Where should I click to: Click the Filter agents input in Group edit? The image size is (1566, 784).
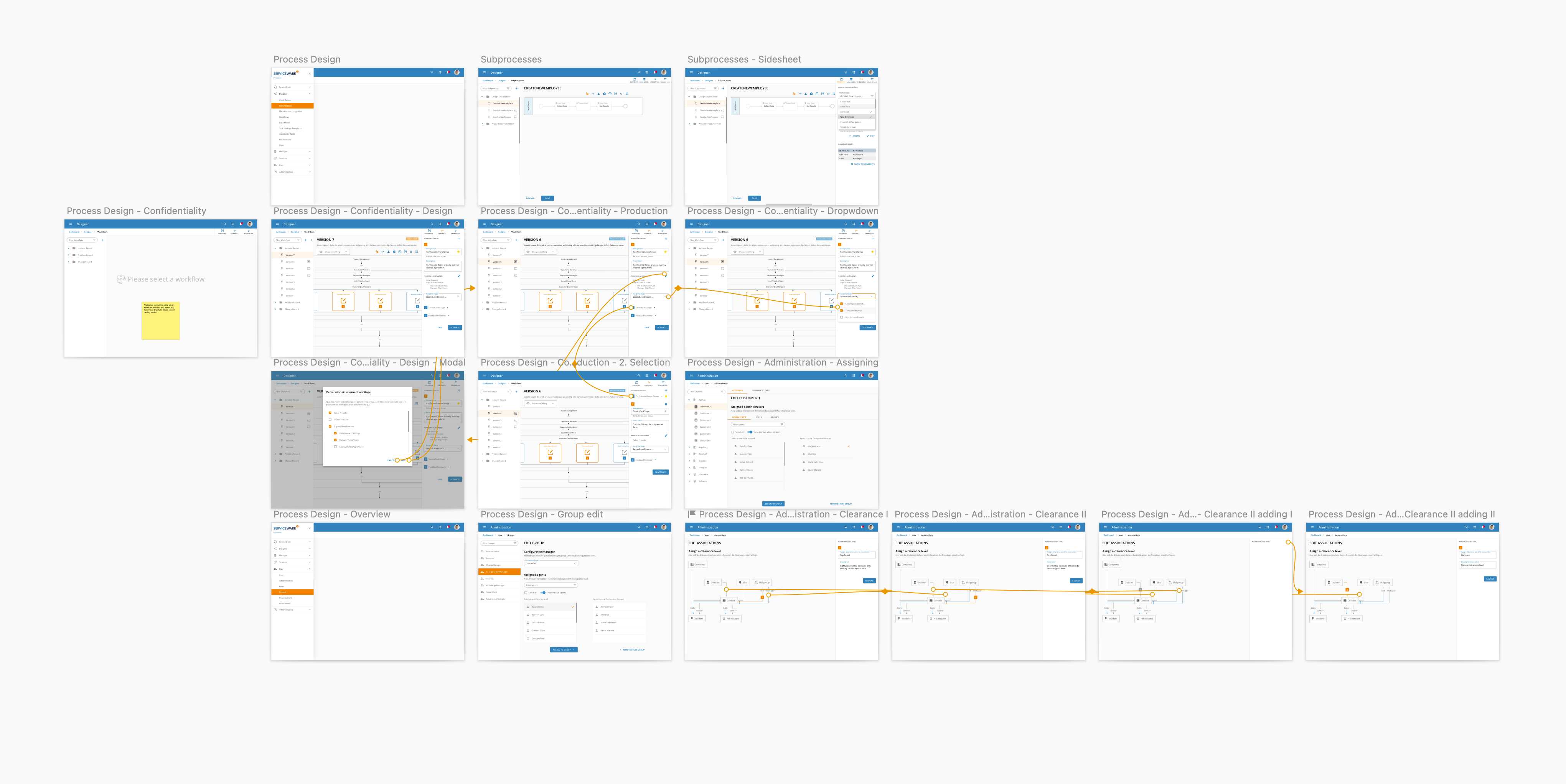pos(550,585)
